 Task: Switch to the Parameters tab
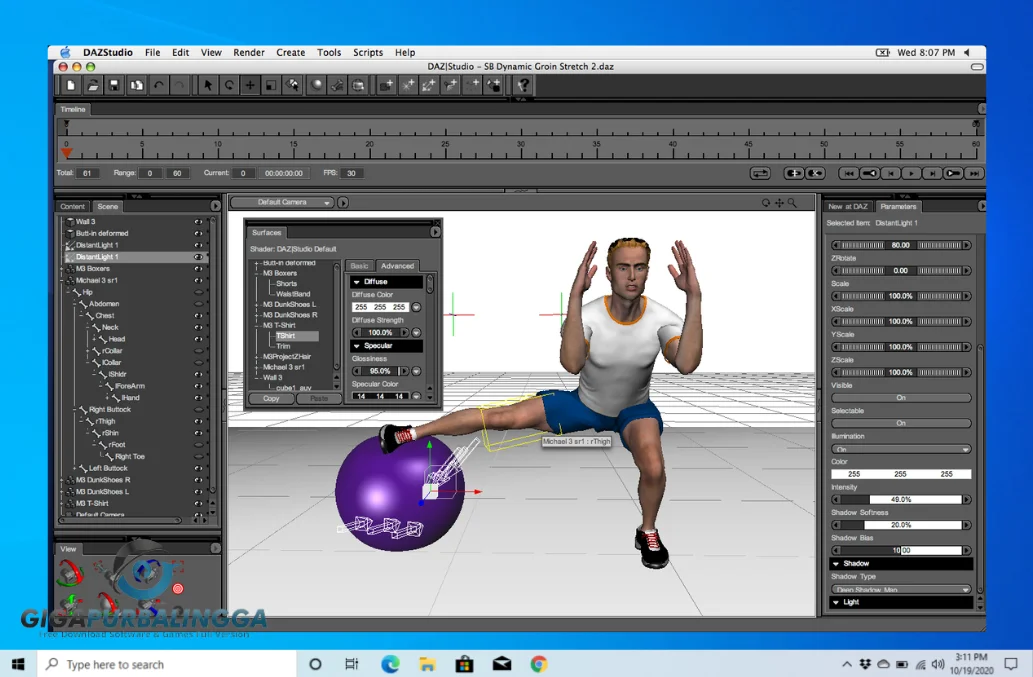(898, 206)
